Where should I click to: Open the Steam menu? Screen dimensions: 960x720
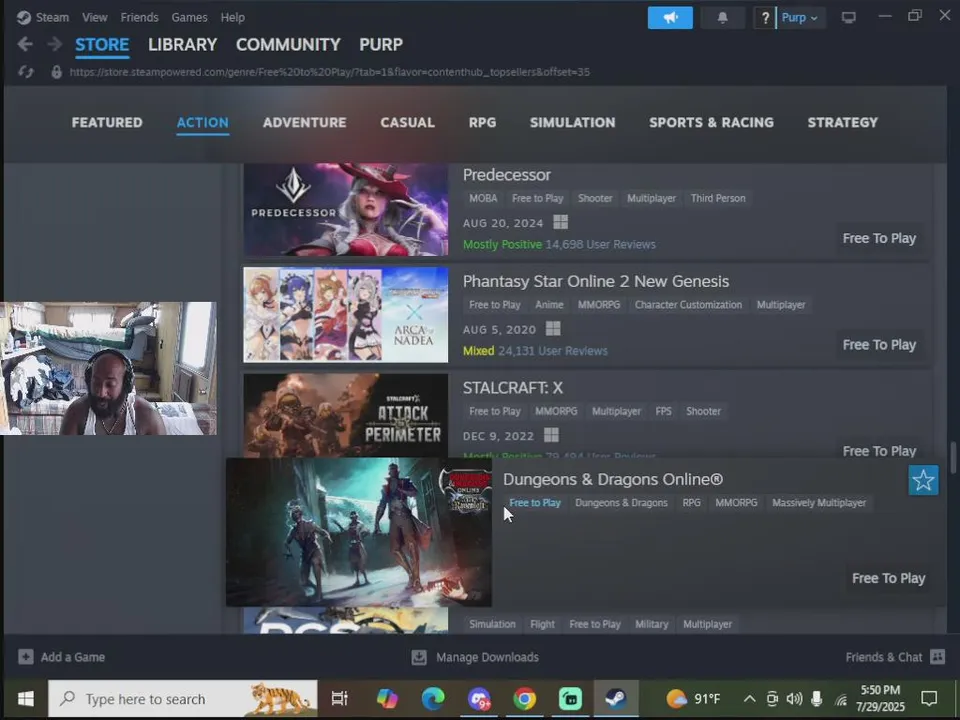52,17
